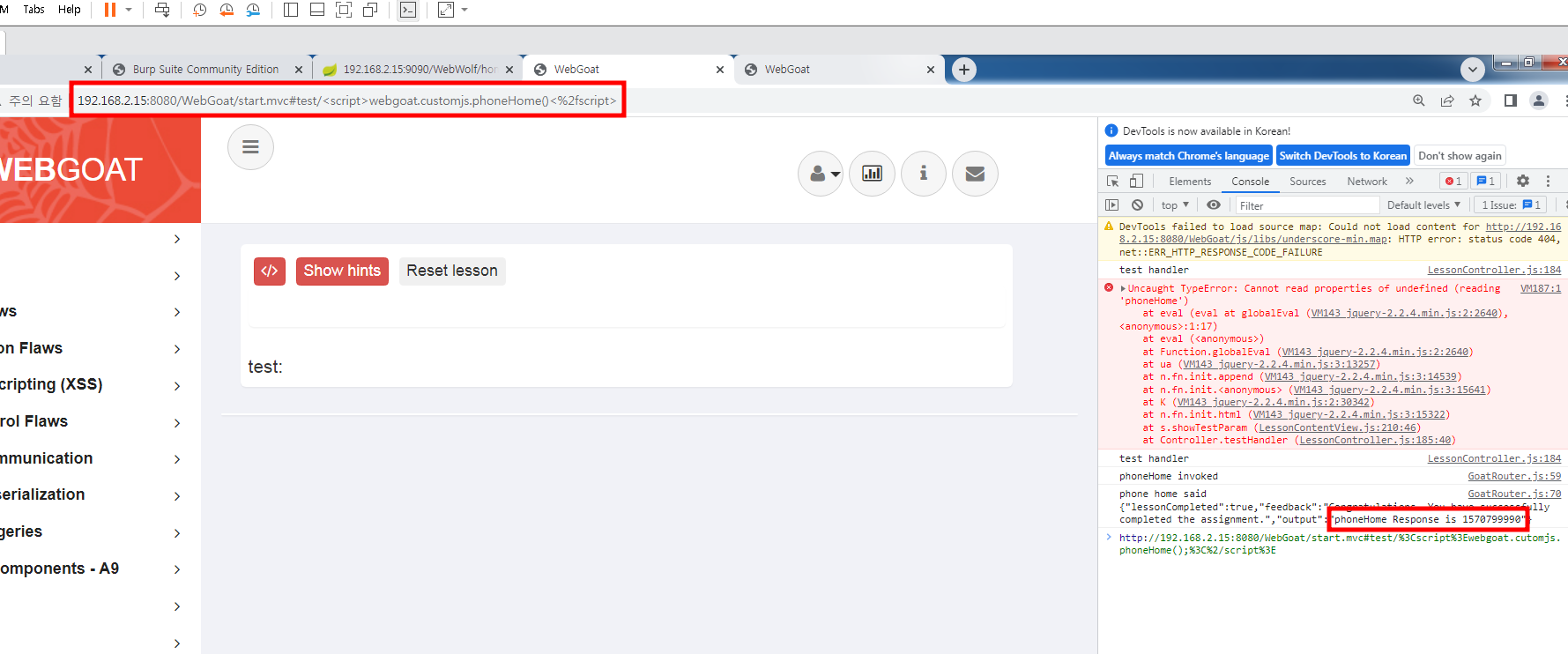The height and width of the screenshot is (654, 1568).
Task: Click the red error count badge
Action: point(1453,182)
